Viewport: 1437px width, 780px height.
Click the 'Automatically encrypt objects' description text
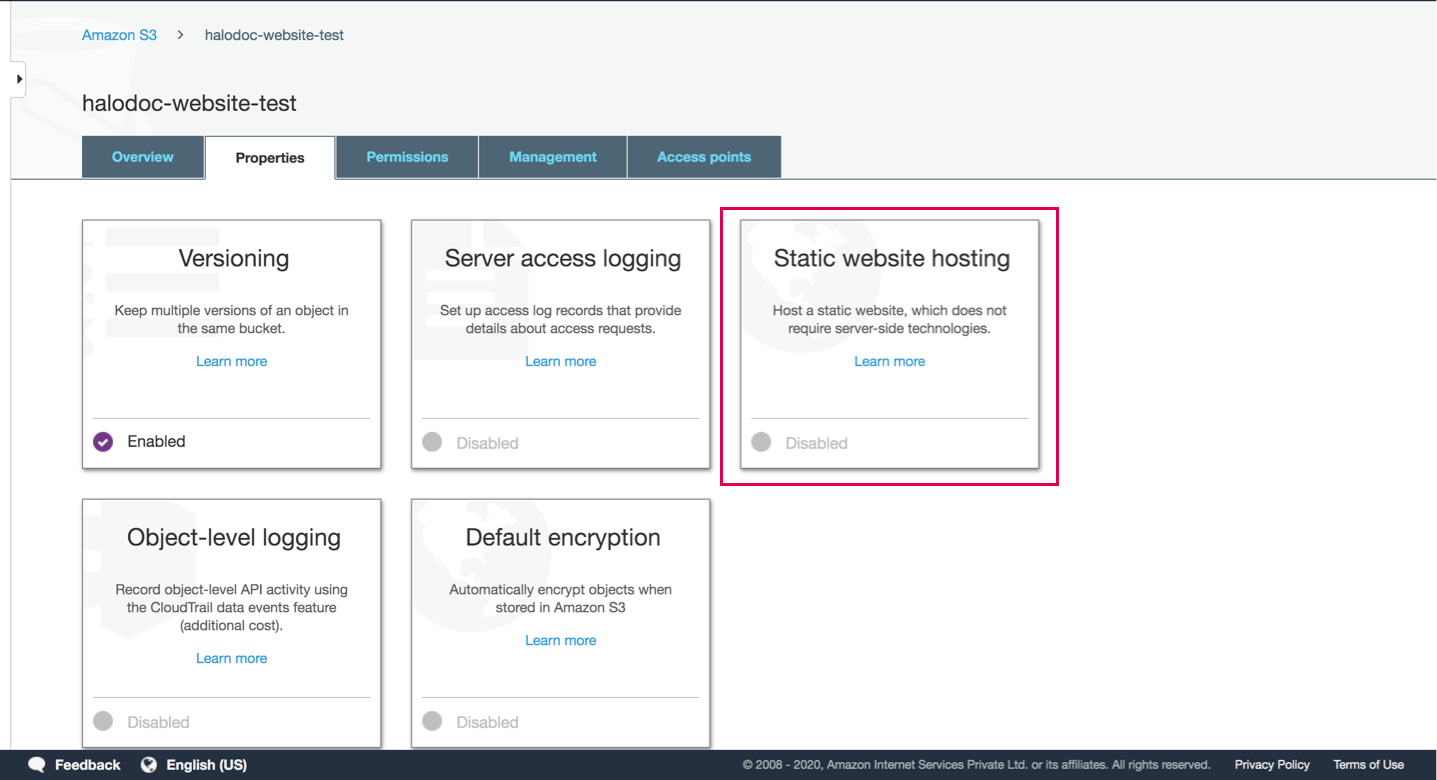point(561,598)
